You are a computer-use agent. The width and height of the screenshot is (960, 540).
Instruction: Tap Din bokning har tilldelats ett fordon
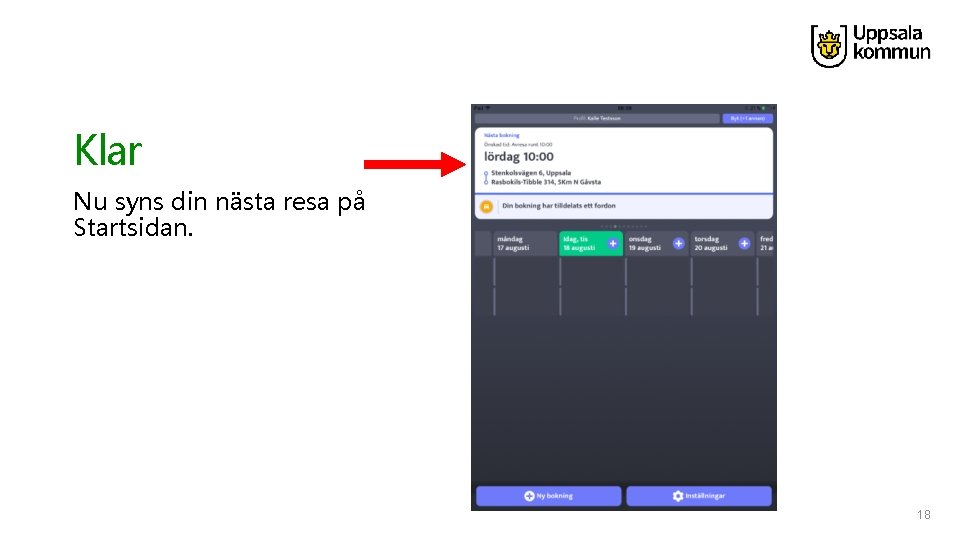(x=558, y=206)
